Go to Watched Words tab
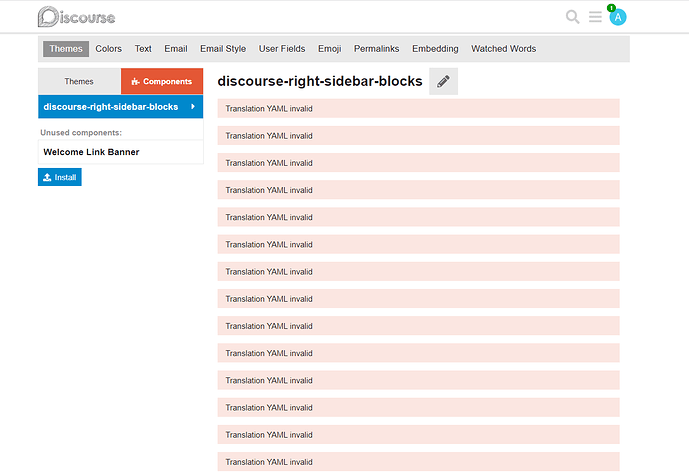 point(504,49)
